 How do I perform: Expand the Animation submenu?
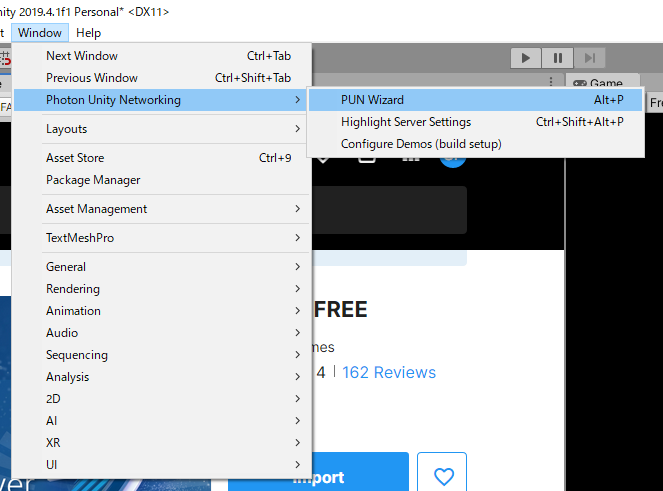(x=162, y=311)
